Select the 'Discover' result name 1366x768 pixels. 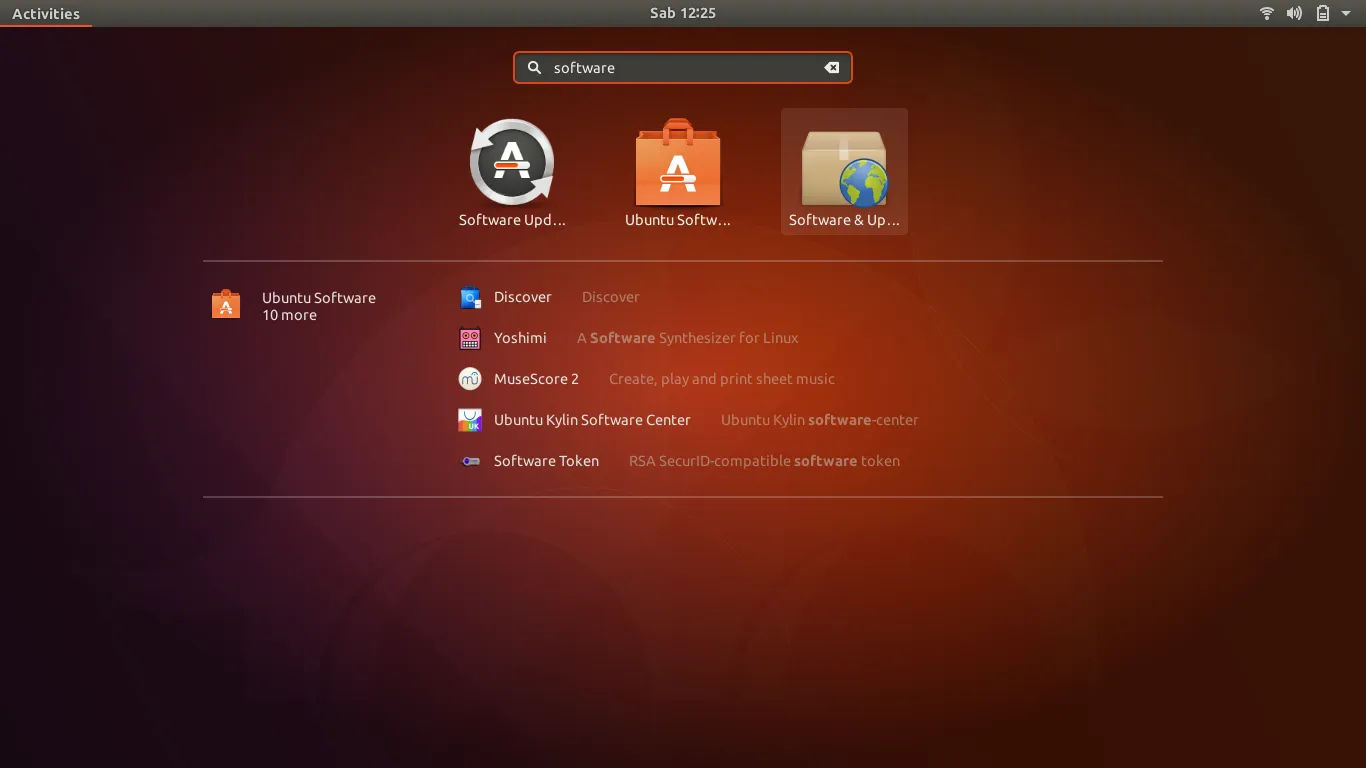click(x=522, y=297)
